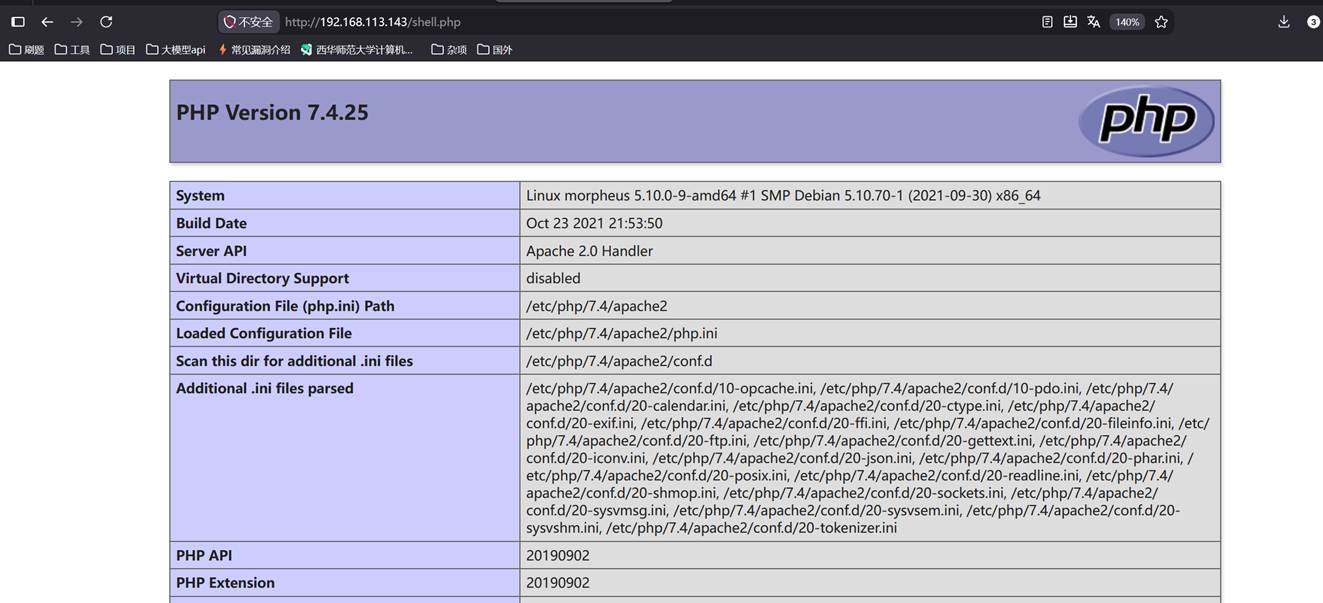This screenshot has width=1323, height=603.
Task: Open the 项目 bookmark folder
Action: tap(118, 49)
